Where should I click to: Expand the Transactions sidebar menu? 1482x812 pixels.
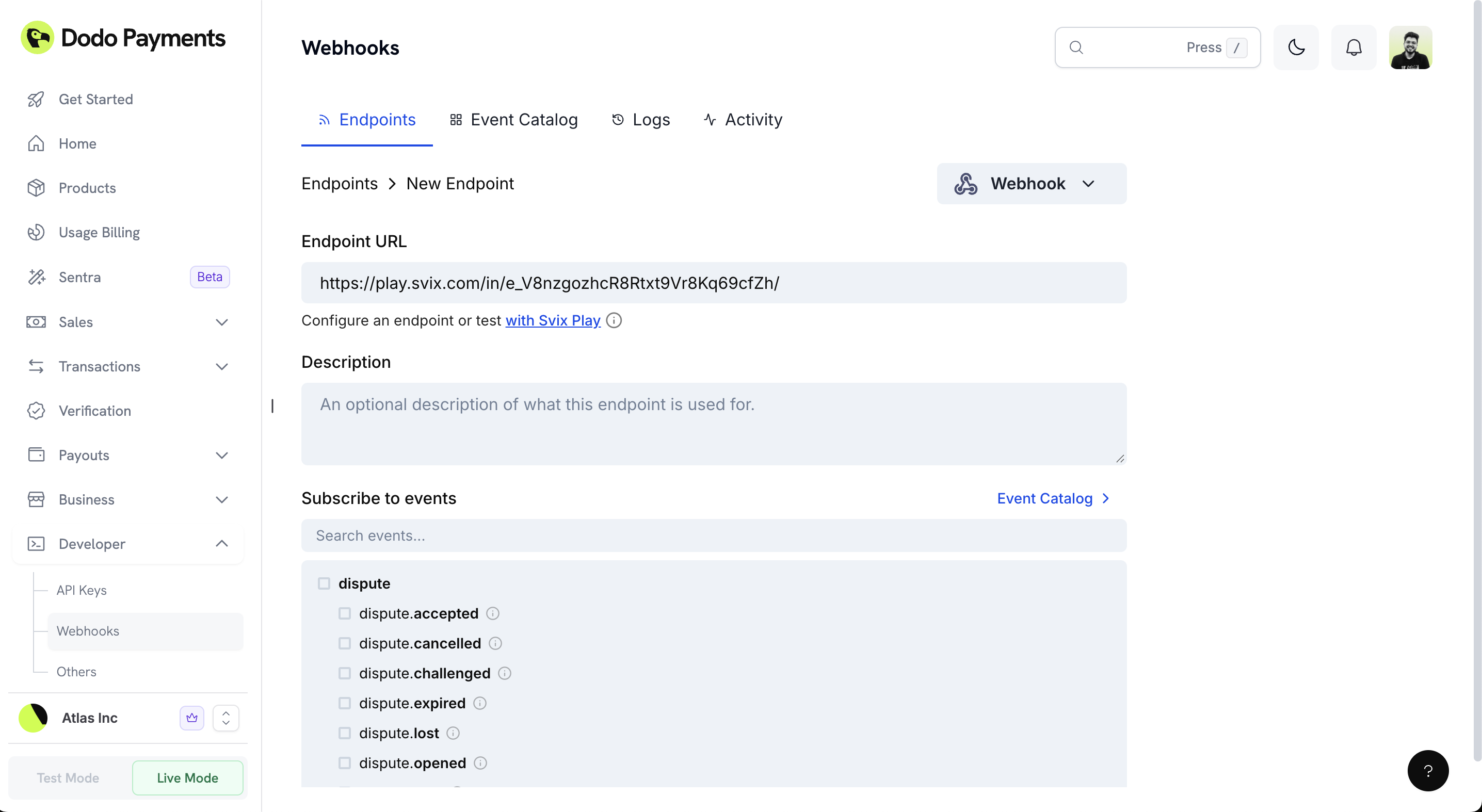pyautogui.click(x=221, y=366)
